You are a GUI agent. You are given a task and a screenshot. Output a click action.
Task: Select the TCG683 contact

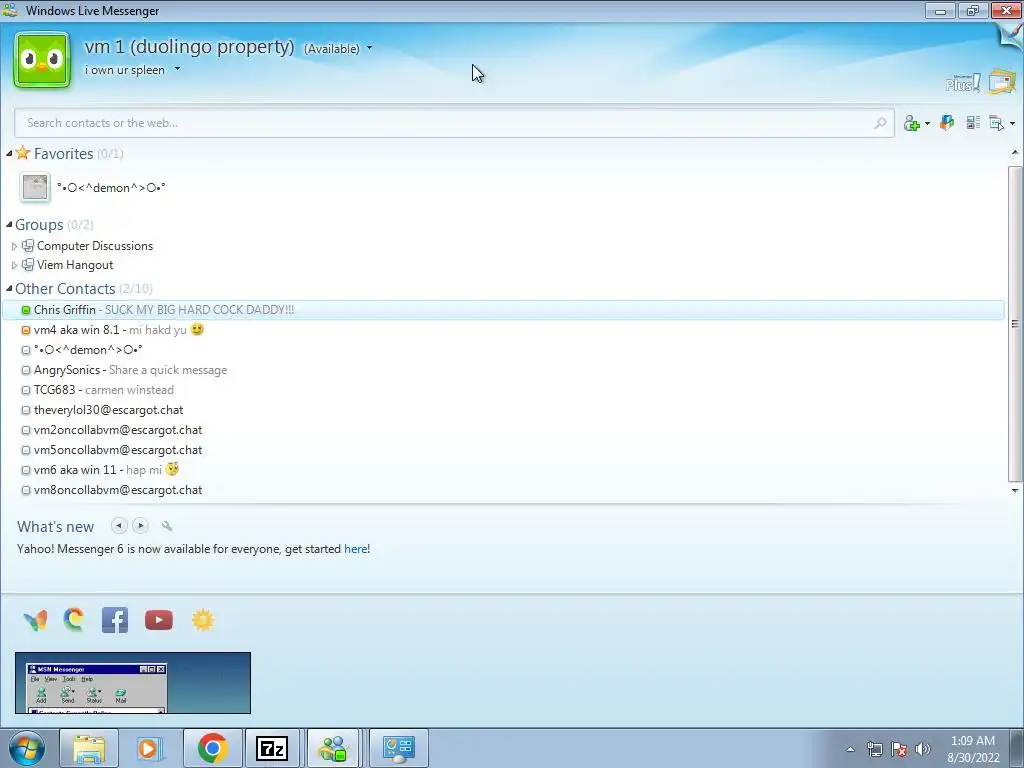coord(503,390)
